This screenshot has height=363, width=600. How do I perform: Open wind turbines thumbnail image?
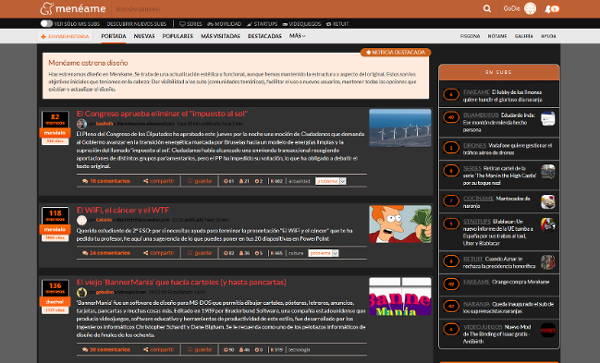(x=400, y=128)
